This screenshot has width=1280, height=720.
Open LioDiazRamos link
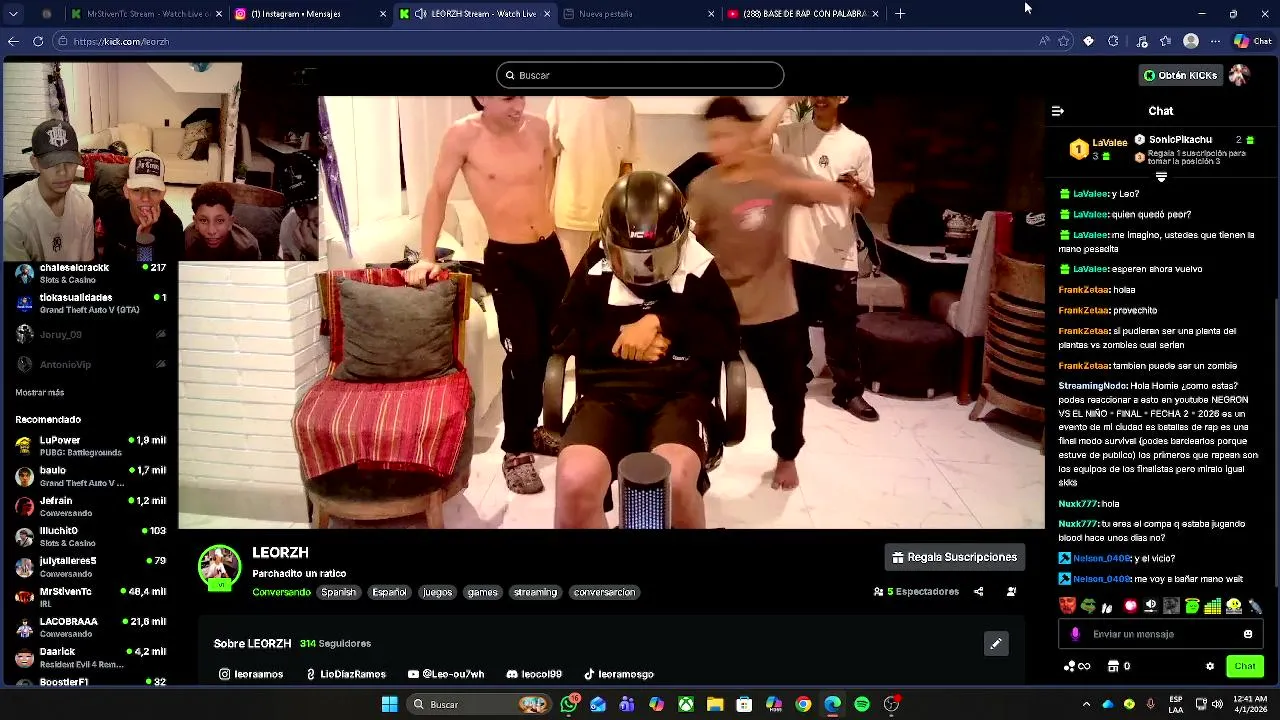(x=346, y=674)
